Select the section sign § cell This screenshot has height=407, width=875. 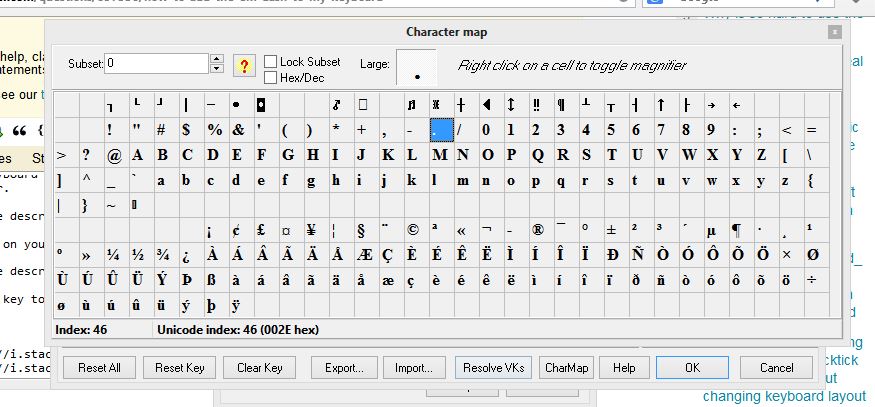[360, 229]
